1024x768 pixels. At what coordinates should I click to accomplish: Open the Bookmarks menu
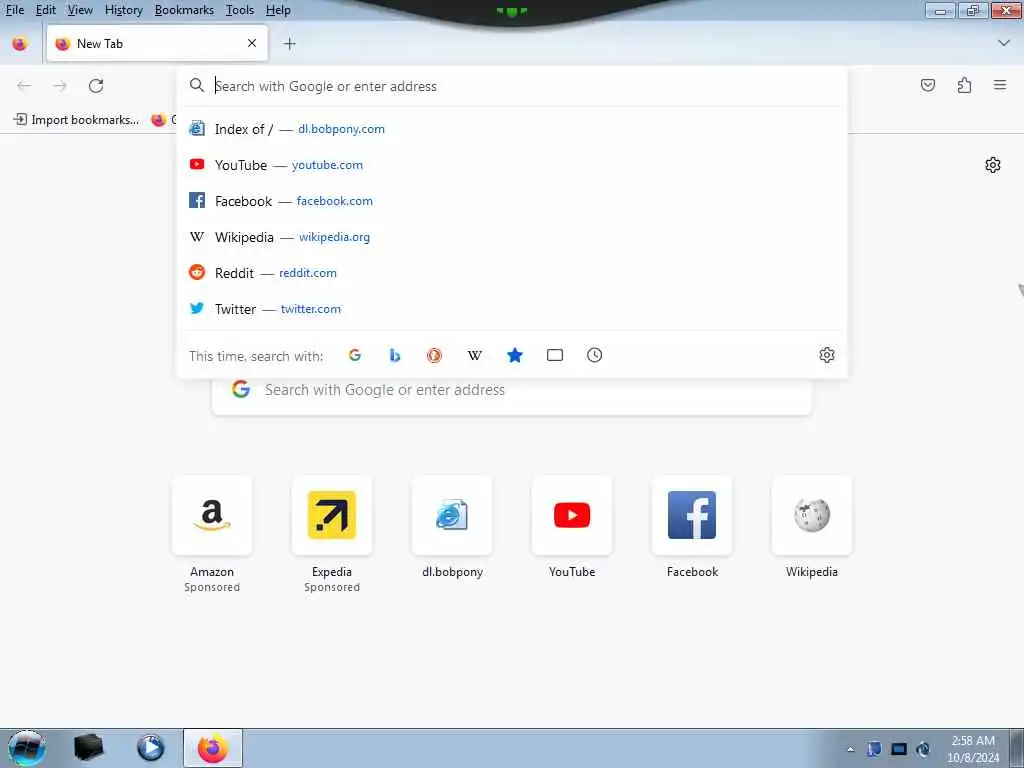184,10
